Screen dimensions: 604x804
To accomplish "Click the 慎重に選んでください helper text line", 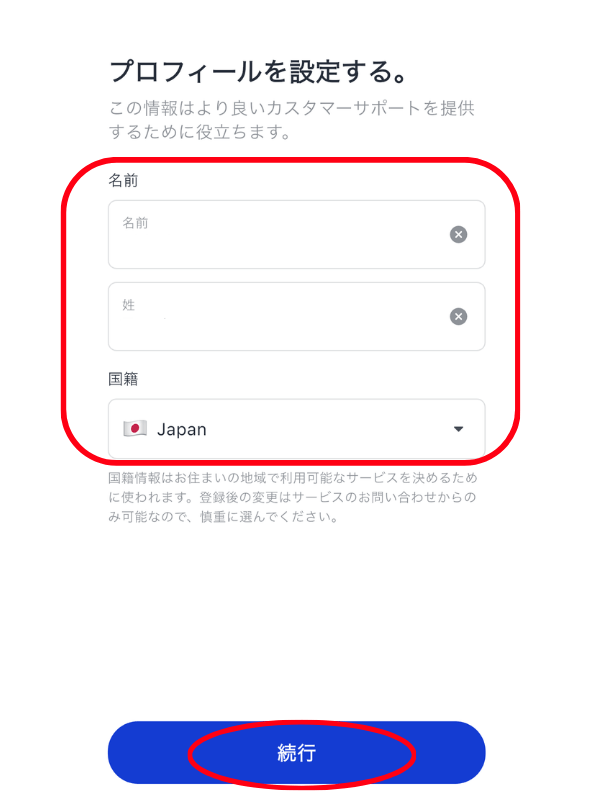I will [223, 517].
